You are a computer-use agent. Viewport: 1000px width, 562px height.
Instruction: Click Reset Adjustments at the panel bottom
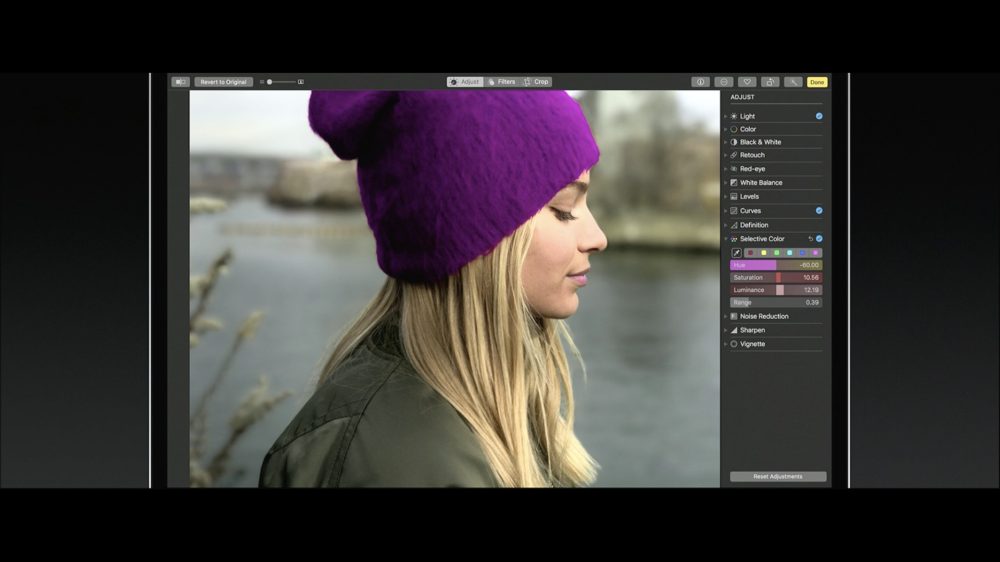coord(778,477)
